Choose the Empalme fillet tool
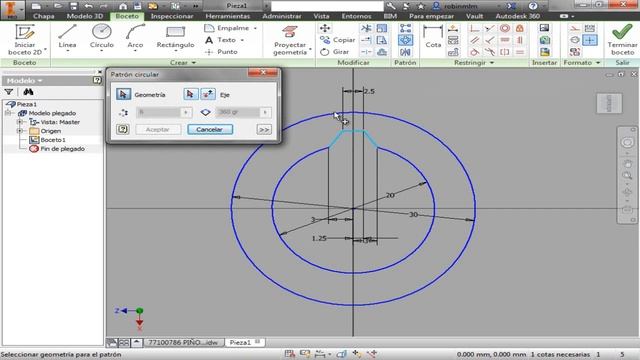Viewport: 640px width, 360px height. point(227,28)
